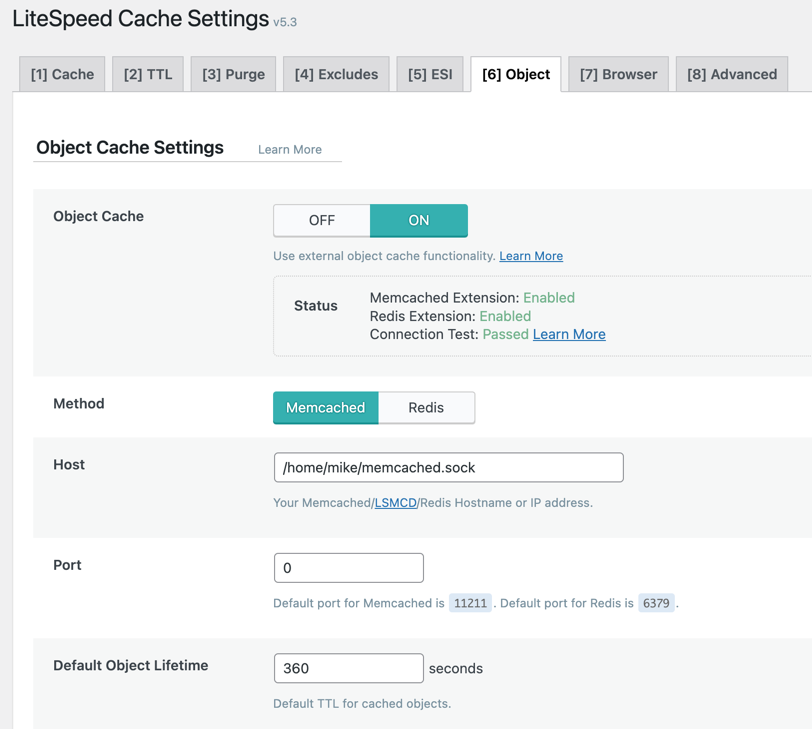Screen dimensions: 812x729
Task: Open Learn More beside Object Cache Settings heading
Action: coord(289,150)
